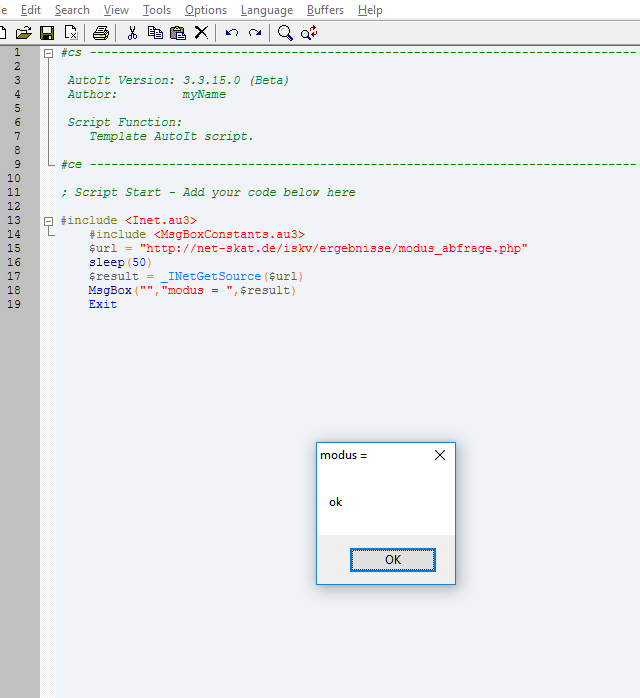Redo the edit with the toolbar arrow

coord(255,33)
